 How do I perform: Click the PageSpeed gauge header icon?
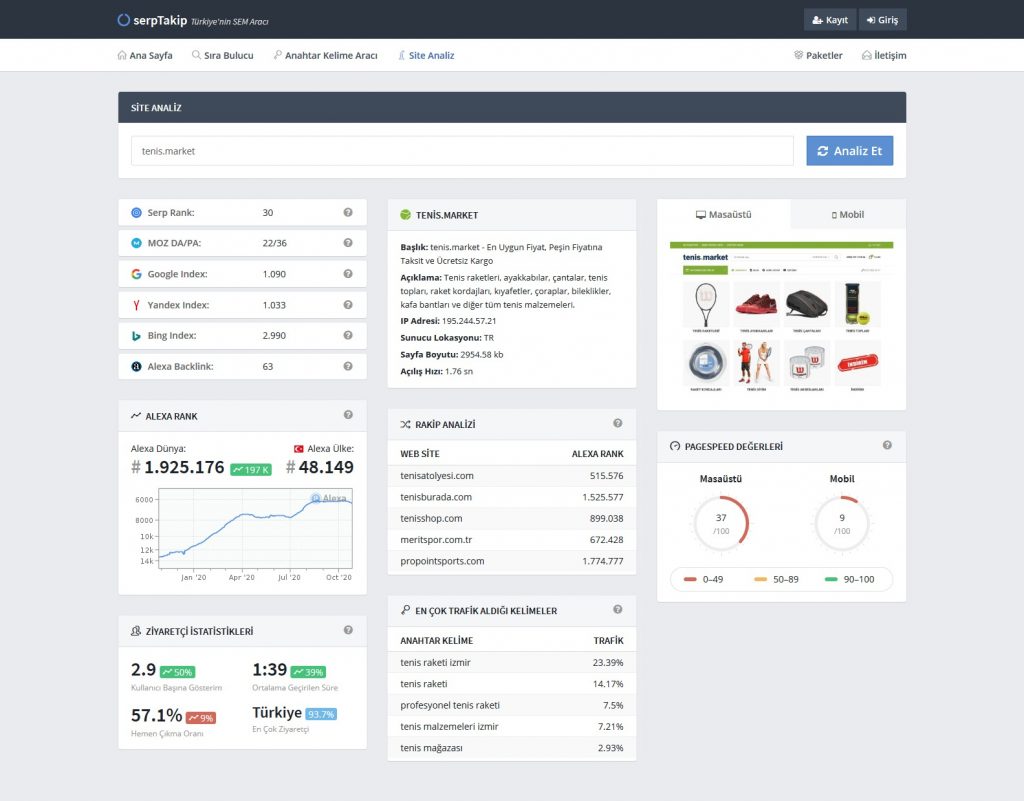[x=675, y=447]
